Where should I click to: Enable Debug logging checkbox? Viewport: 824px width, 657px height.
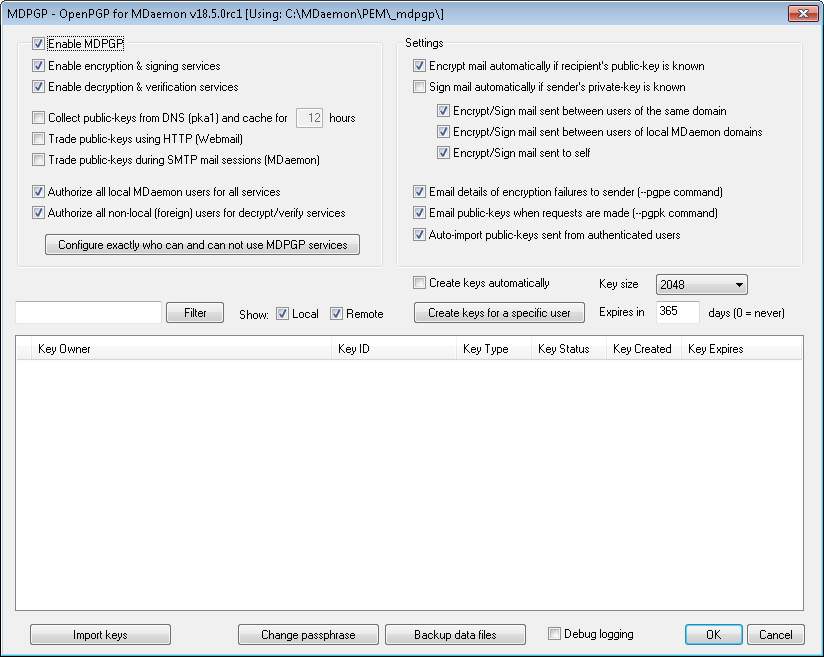click(x=554, y=634)
